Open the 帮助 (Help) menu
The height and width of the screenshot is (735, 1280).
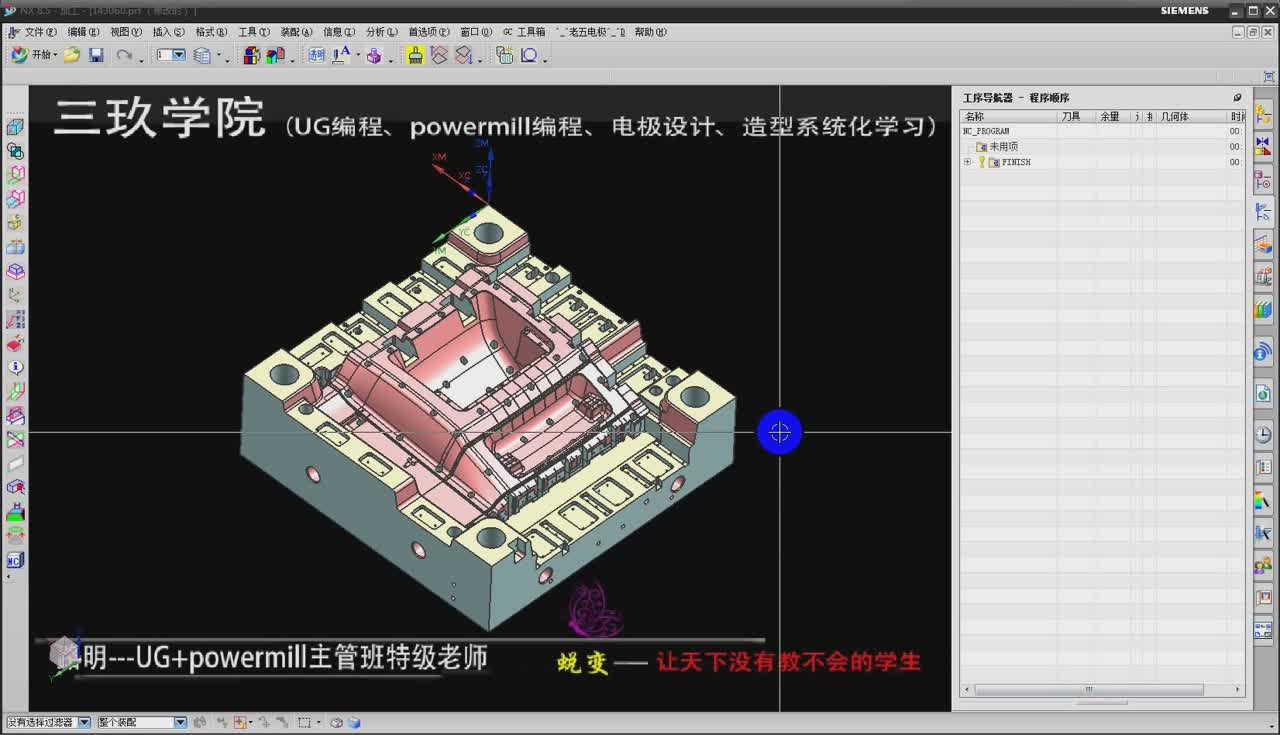651,32
